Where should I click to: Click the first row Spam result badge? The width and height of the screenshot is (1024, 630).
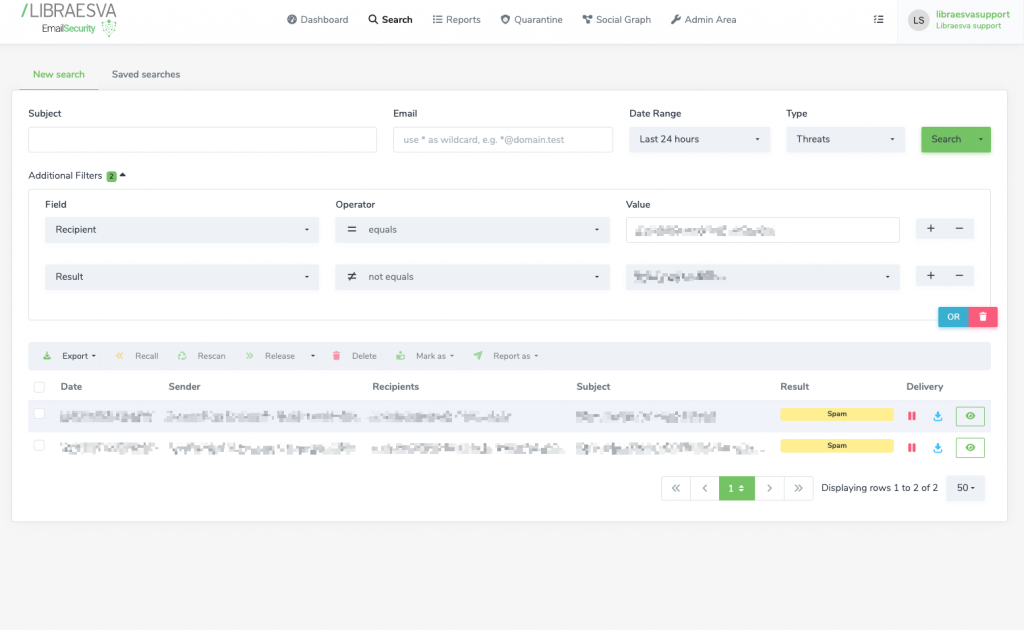click(837, 414)
